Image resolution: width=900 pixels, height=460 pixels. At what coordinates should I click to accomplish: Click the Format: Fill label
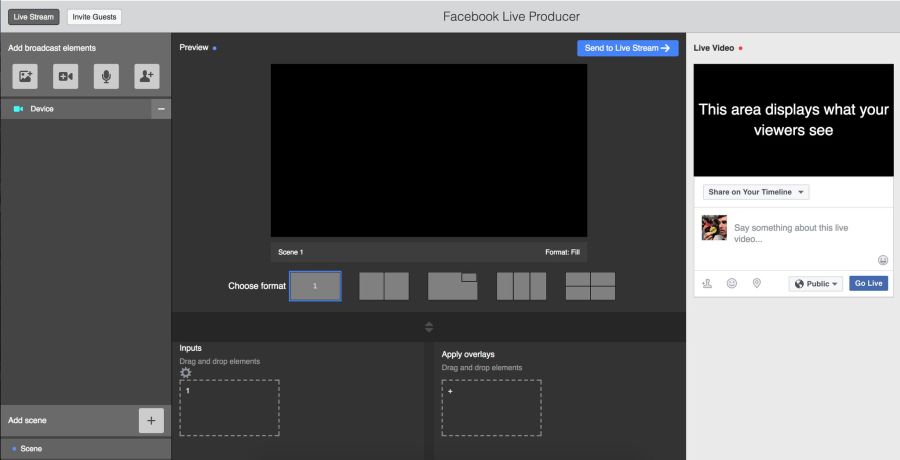[562, 252]
